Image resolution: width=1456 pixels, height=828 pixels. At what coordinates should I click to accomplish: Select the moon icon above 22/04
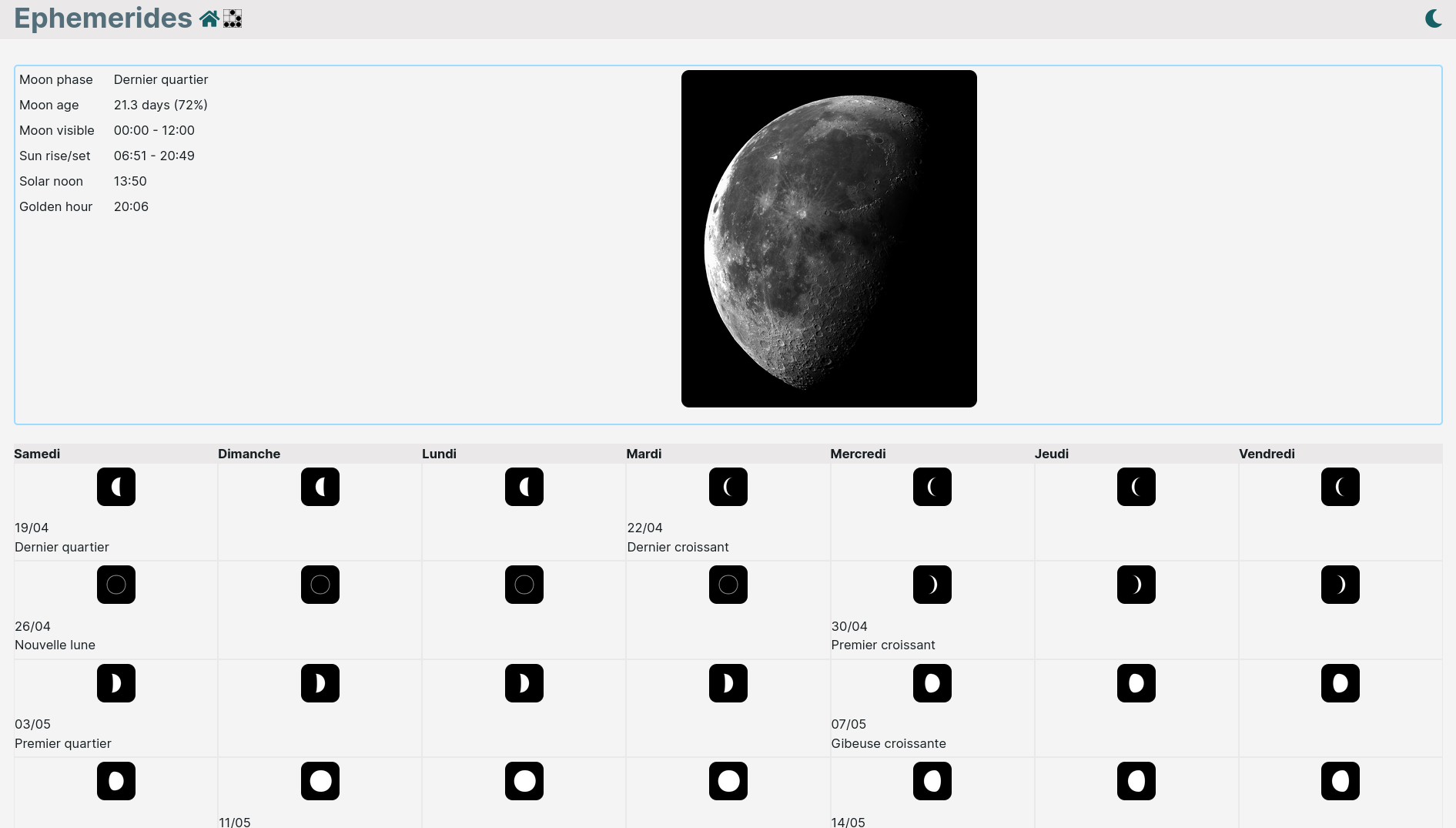click(x=728, y=487)
